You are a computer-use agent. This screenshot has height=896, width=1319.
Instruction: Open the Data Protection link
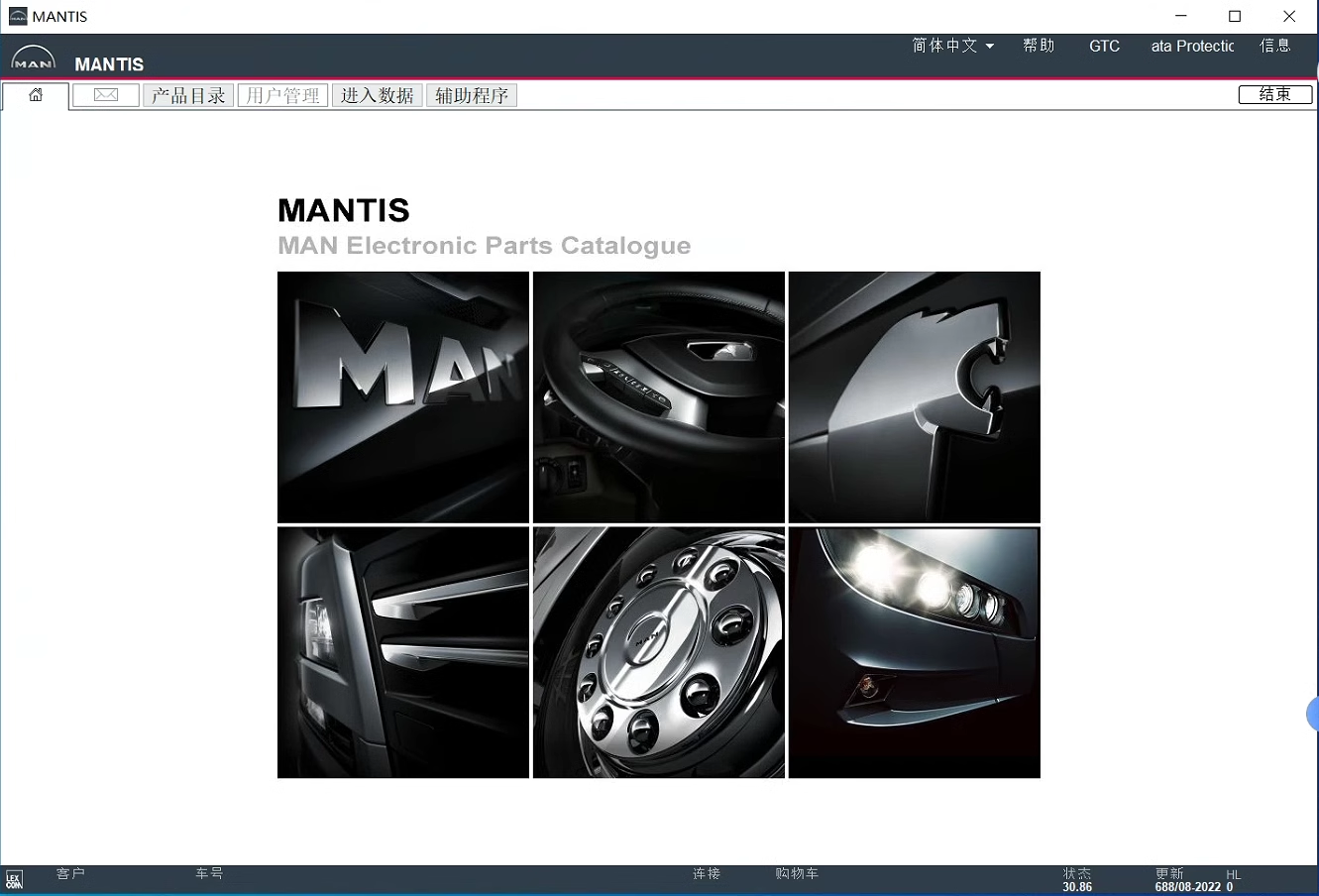(1192, 46)
